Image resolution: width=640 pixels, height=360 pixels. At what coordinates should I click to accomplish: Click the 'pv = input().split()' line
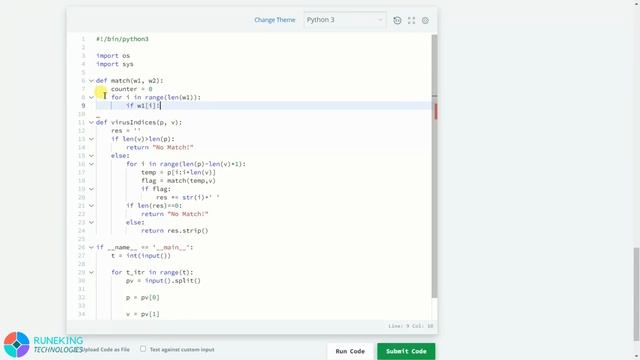point(163,280)
